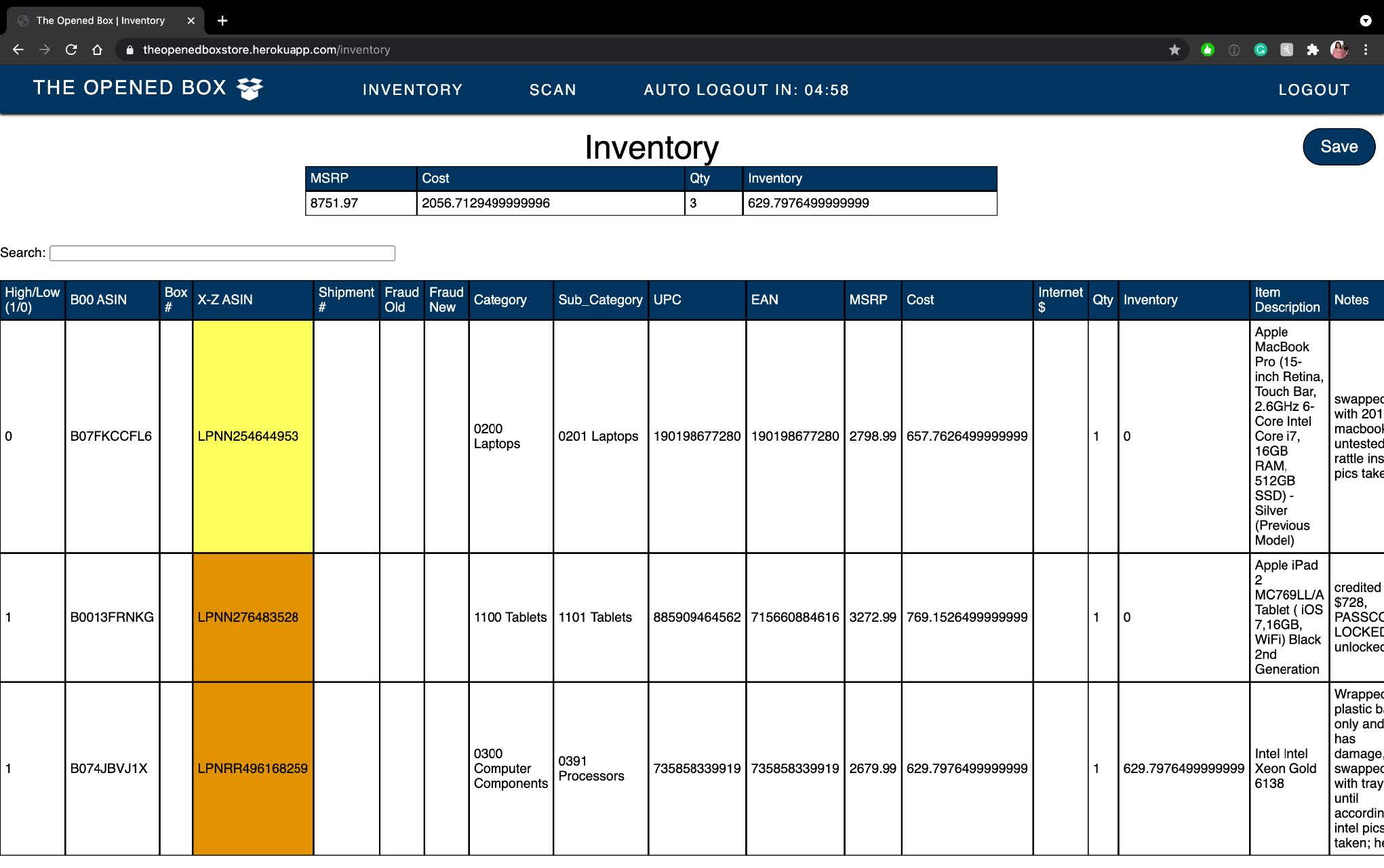Click the Notes column header

(1357, 300)
